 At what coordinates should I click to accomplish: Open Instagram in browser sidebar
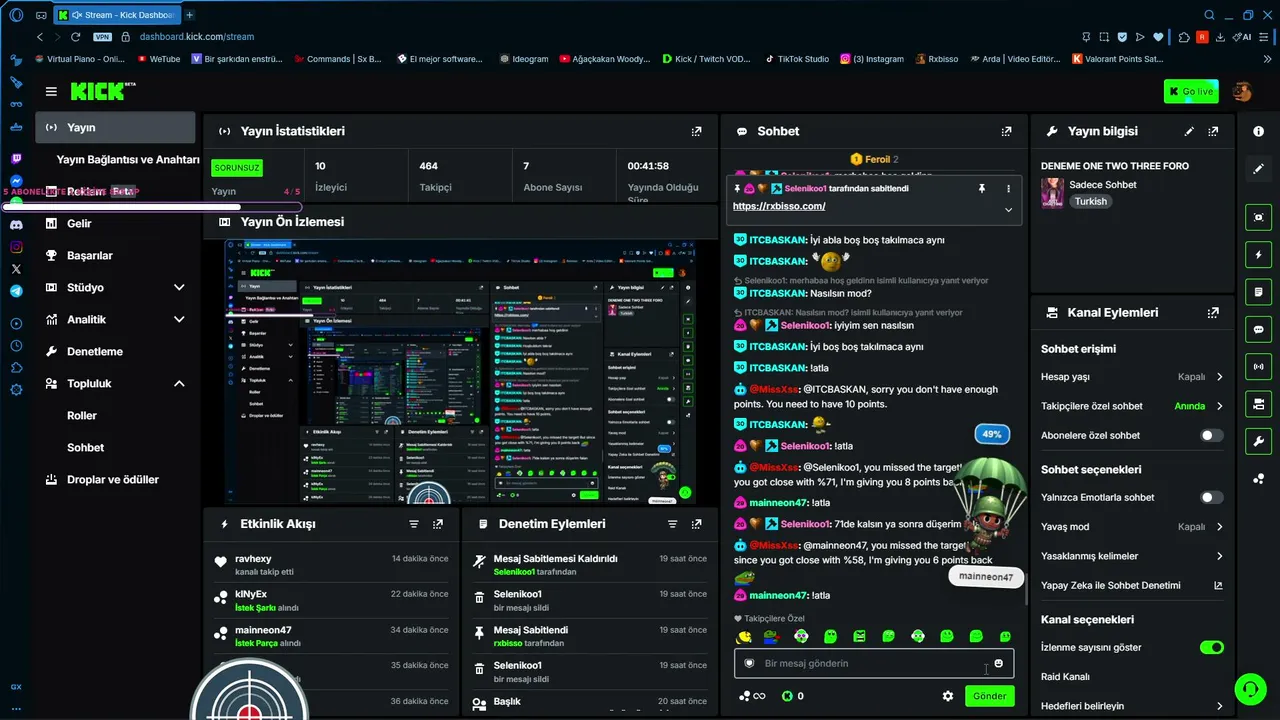[16, 247]
